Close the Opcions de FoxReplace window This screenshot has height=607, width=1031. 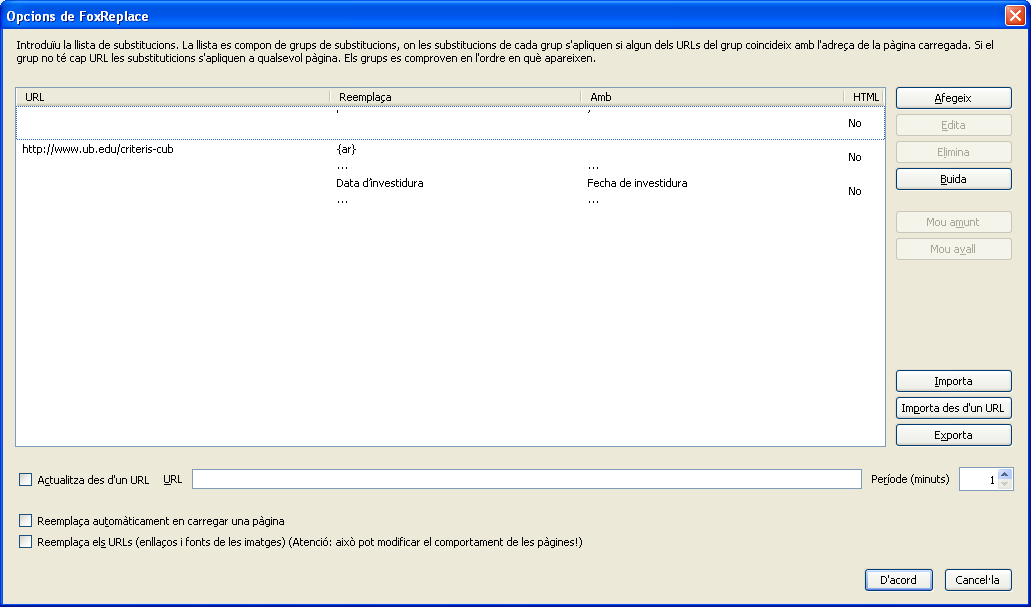click(1014, 16)
